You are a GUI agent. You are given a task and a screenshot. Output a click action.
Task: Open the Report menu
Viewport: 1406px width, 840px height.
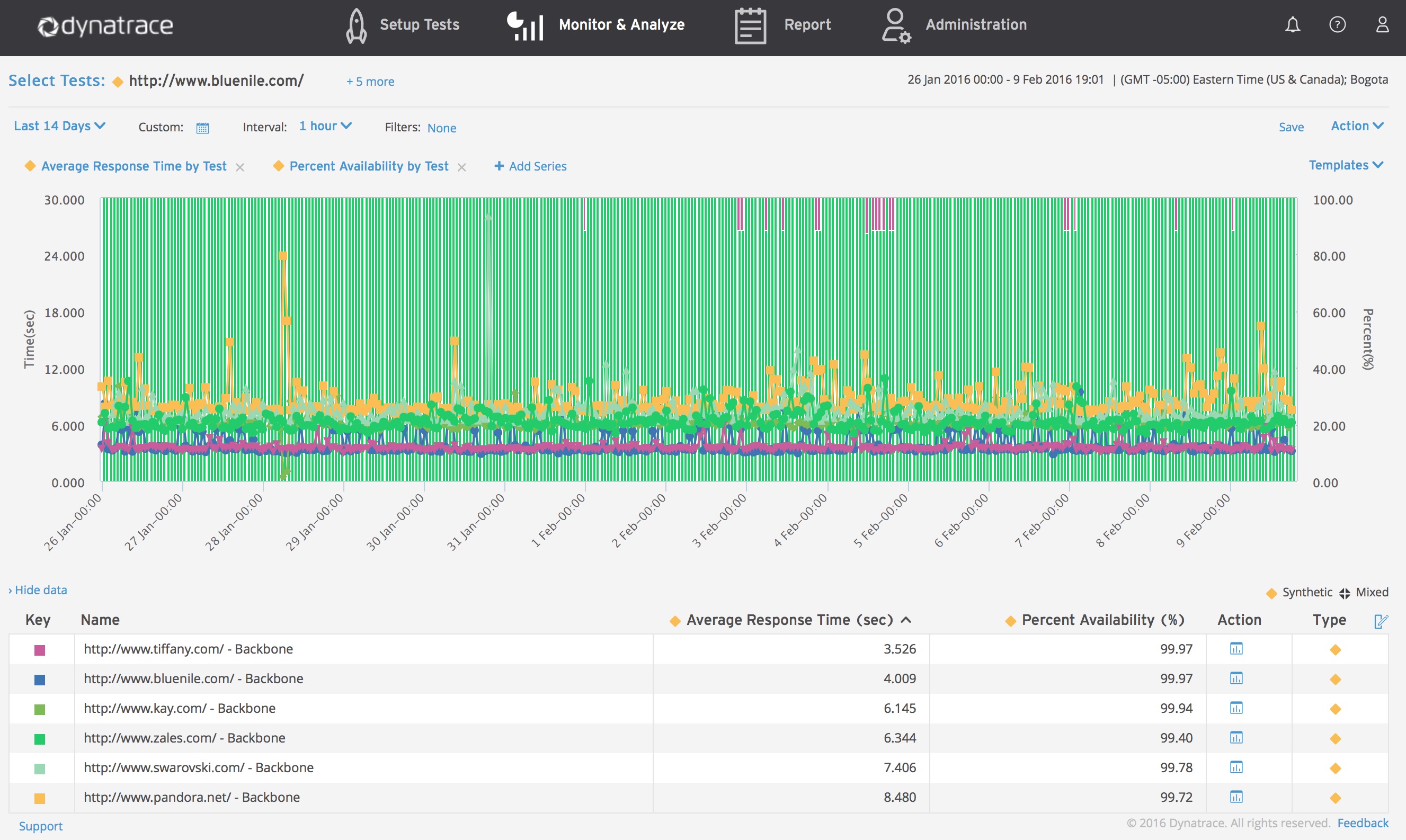tap(782, 25)
